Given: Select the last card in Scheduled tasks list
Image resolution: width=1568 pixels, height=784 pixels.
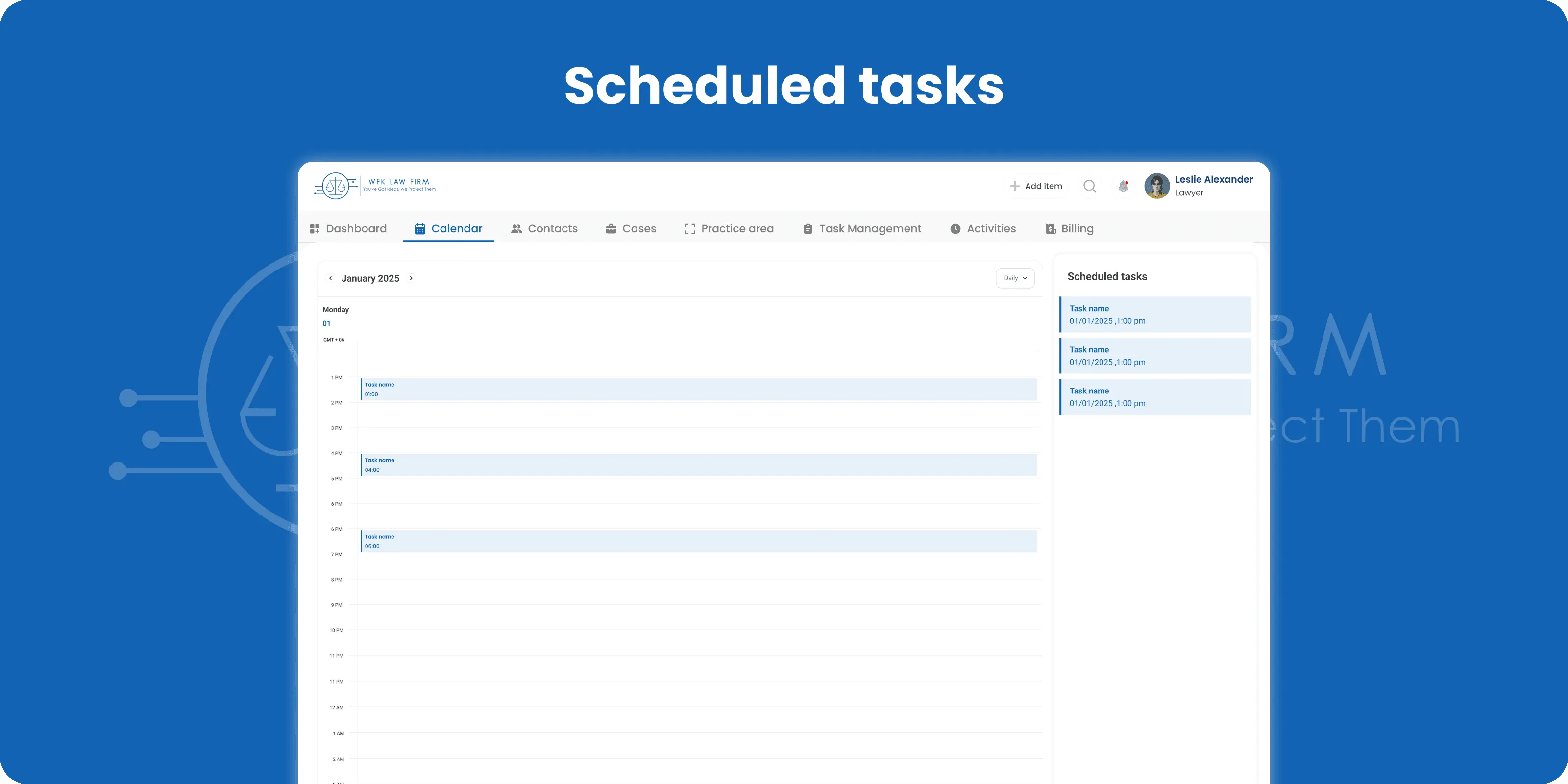Looking at the screenshot, I should 1155,397.
